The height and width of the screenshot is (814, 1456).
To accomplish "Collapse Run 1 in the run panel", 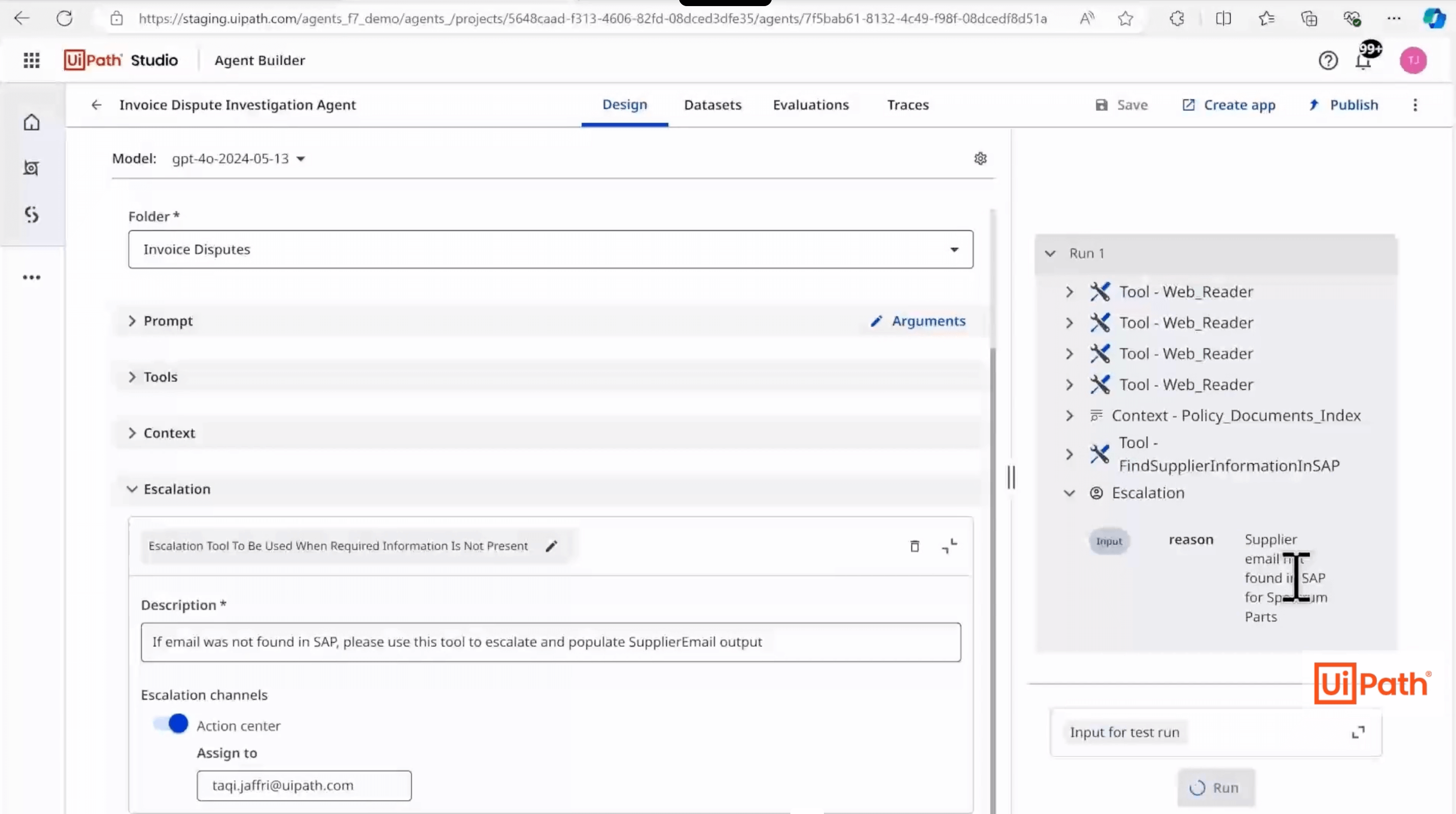I will pos(1051,253).
